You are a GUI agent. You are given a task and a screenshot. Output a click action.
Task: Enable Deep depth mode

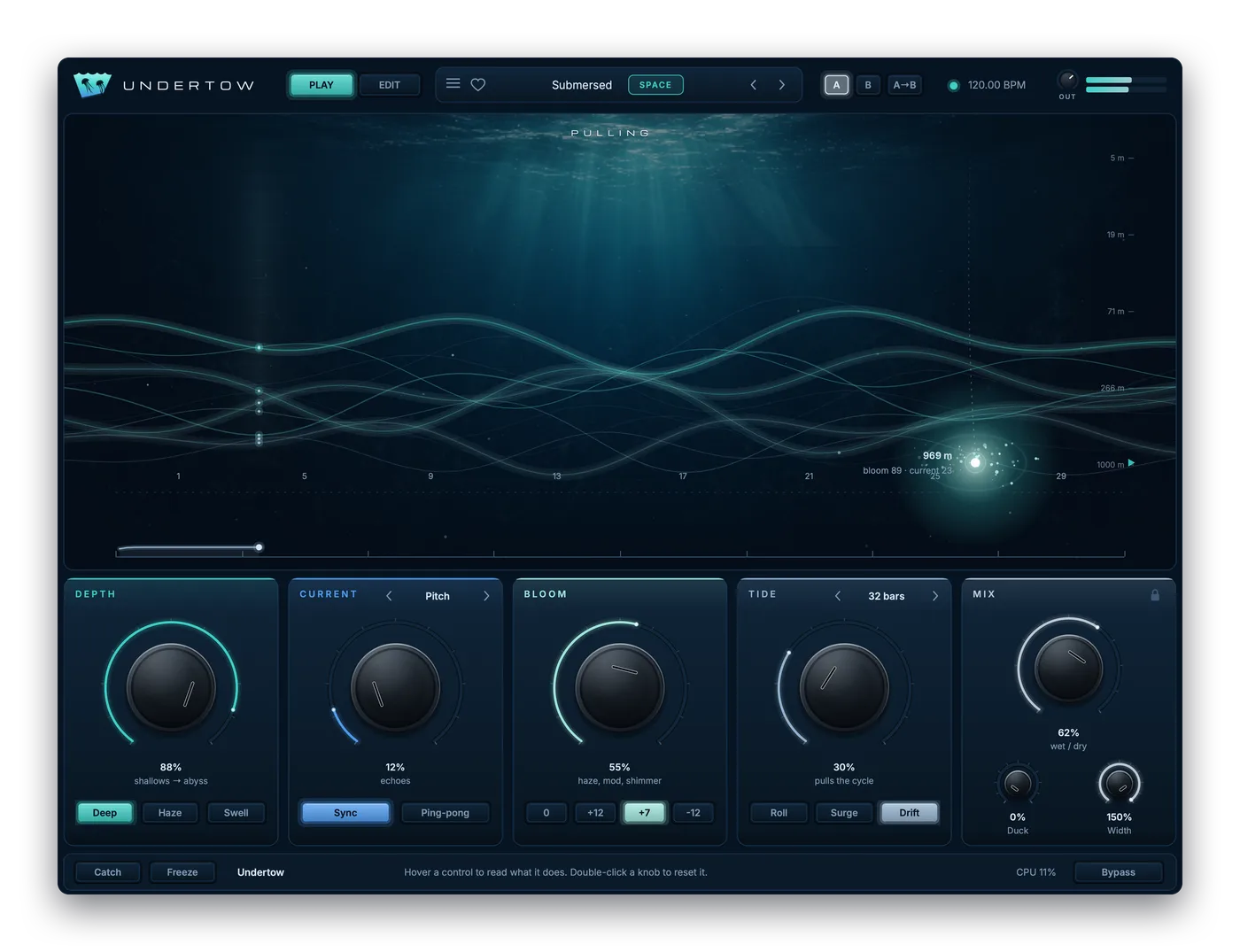[x=105, y=813]
